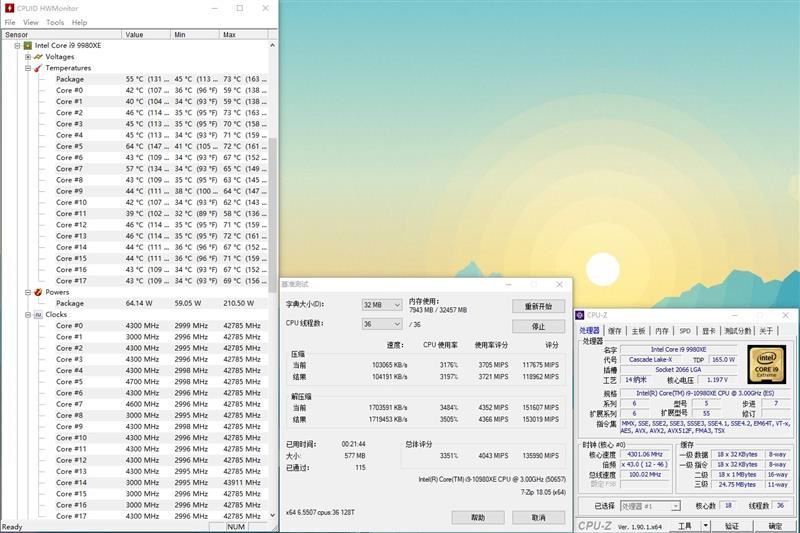Screen dimensions: 800x533
Task: Click the HWMonitor red app icon in title bar
Action: click(x=9, y=8)
